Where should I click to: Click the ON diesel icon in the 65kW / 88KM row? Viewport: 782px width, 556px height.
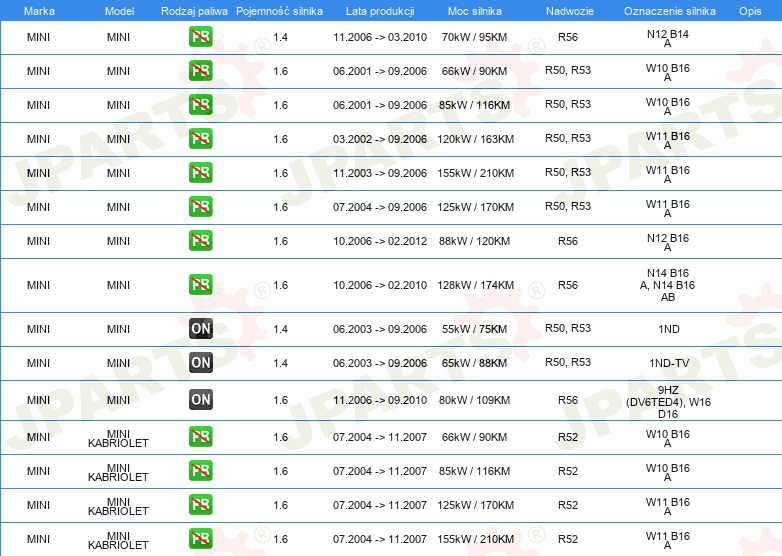200,363
